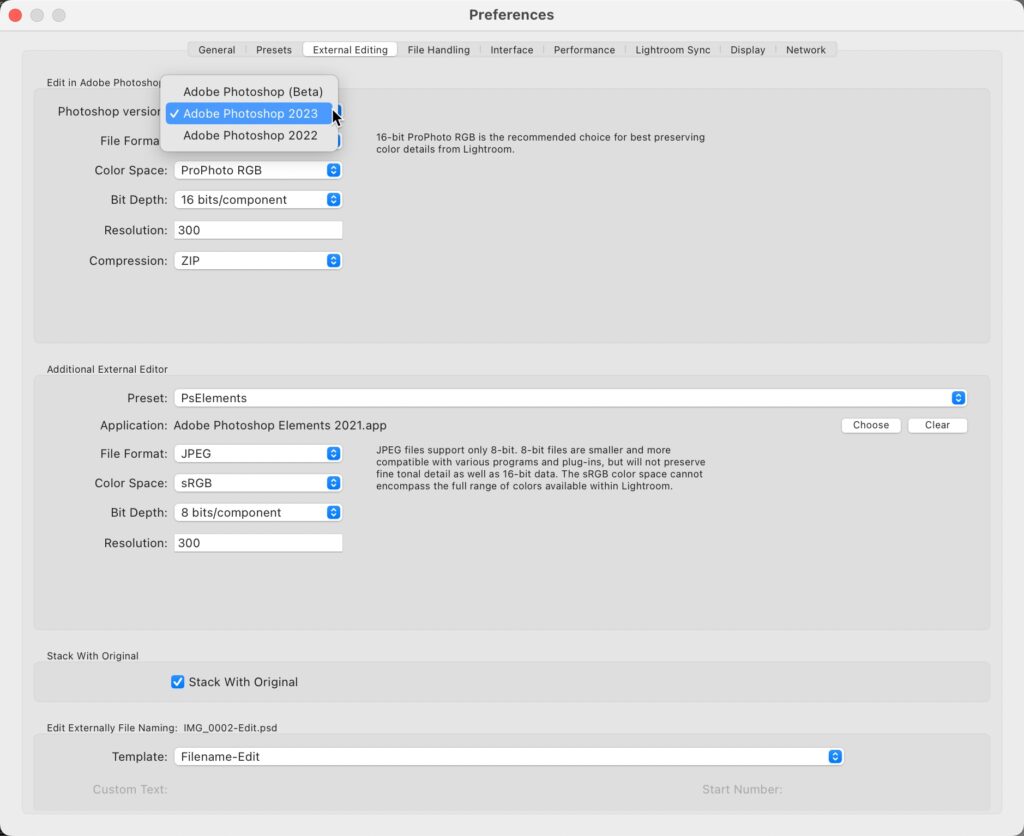Open the ProPhoto RGB Color Space dropdown
Screen dimensions: 1024x836
[x=258, y=171]
